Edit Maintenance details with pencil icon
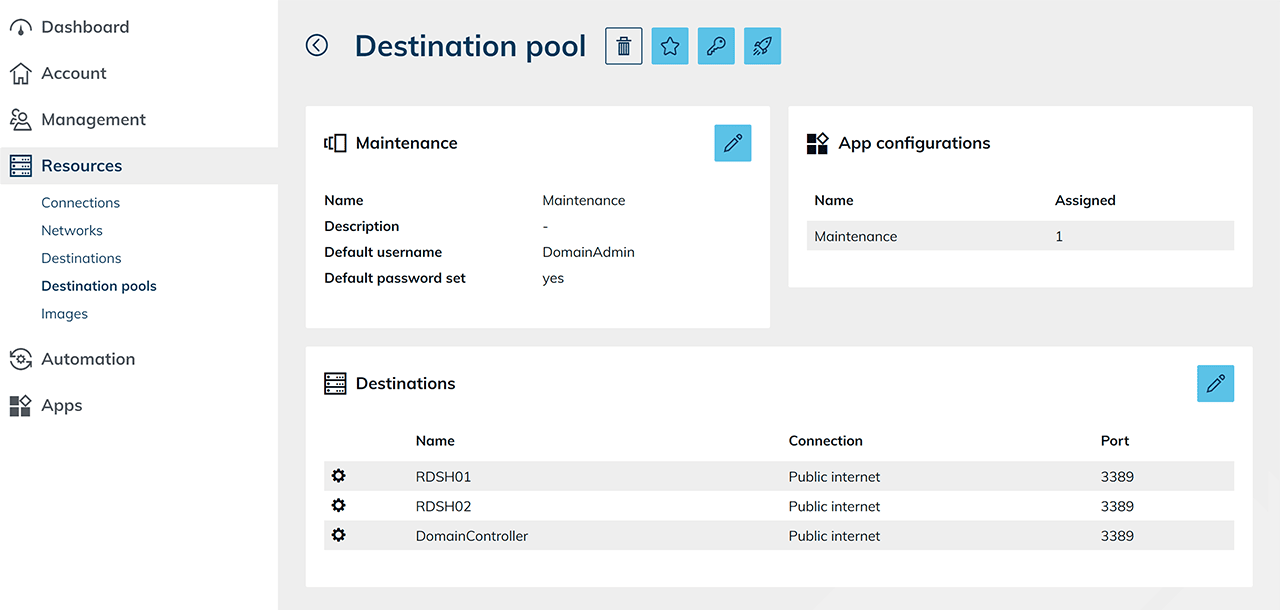 [x=732, y=143]
